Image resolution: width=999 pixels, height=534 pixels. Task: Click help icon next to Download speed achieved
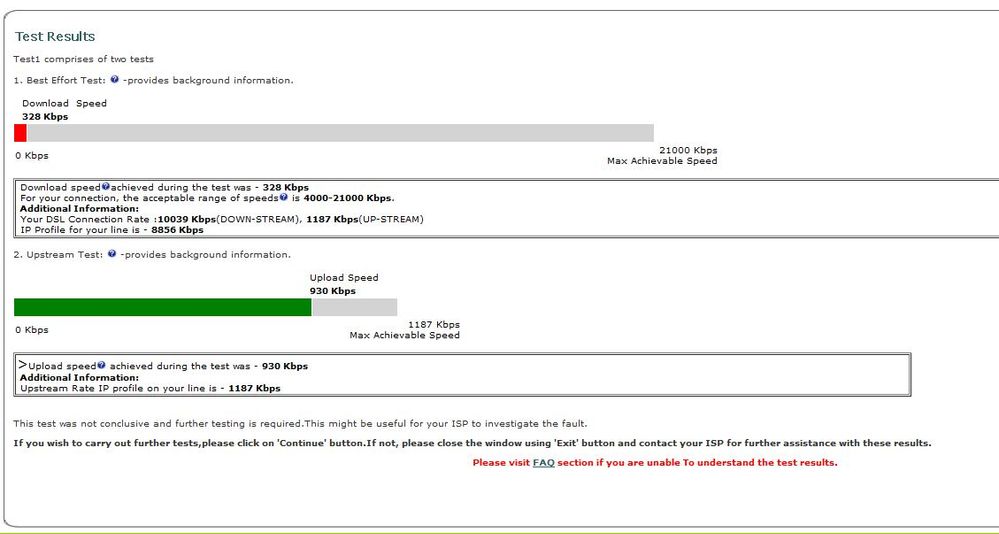(105, 187)
